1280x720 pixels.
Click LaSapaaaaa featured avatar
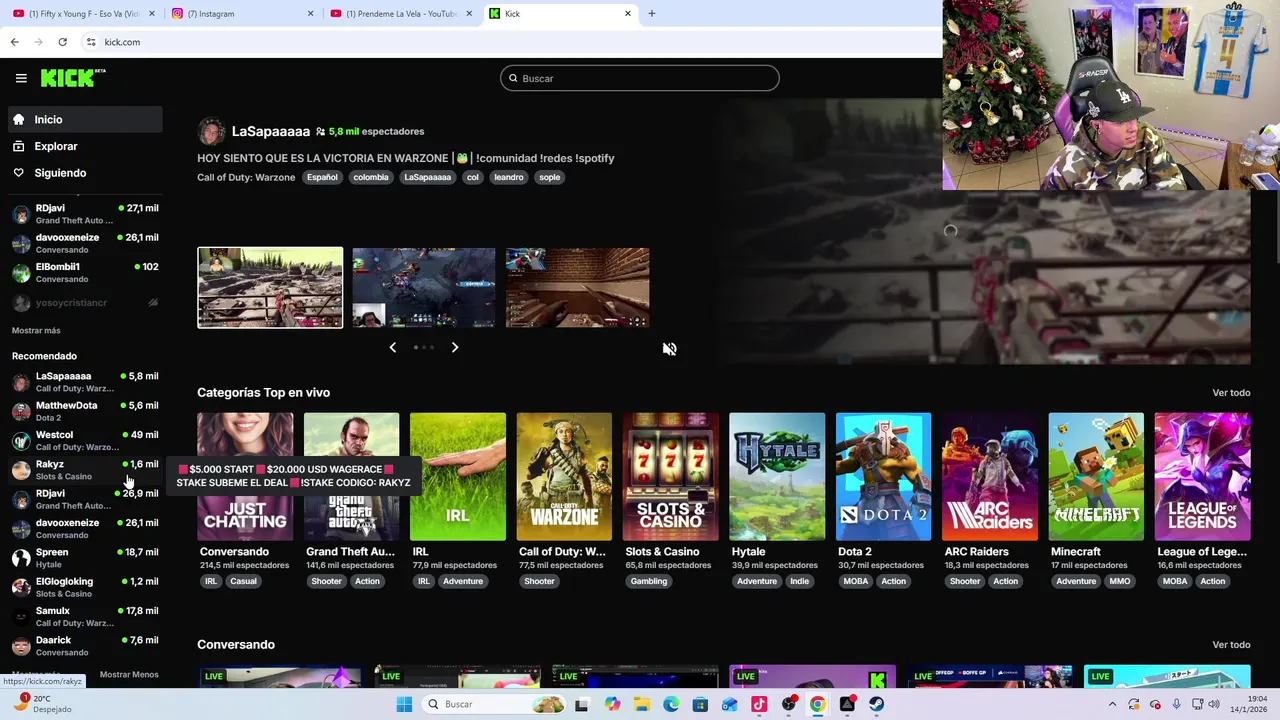click(211, 131)
